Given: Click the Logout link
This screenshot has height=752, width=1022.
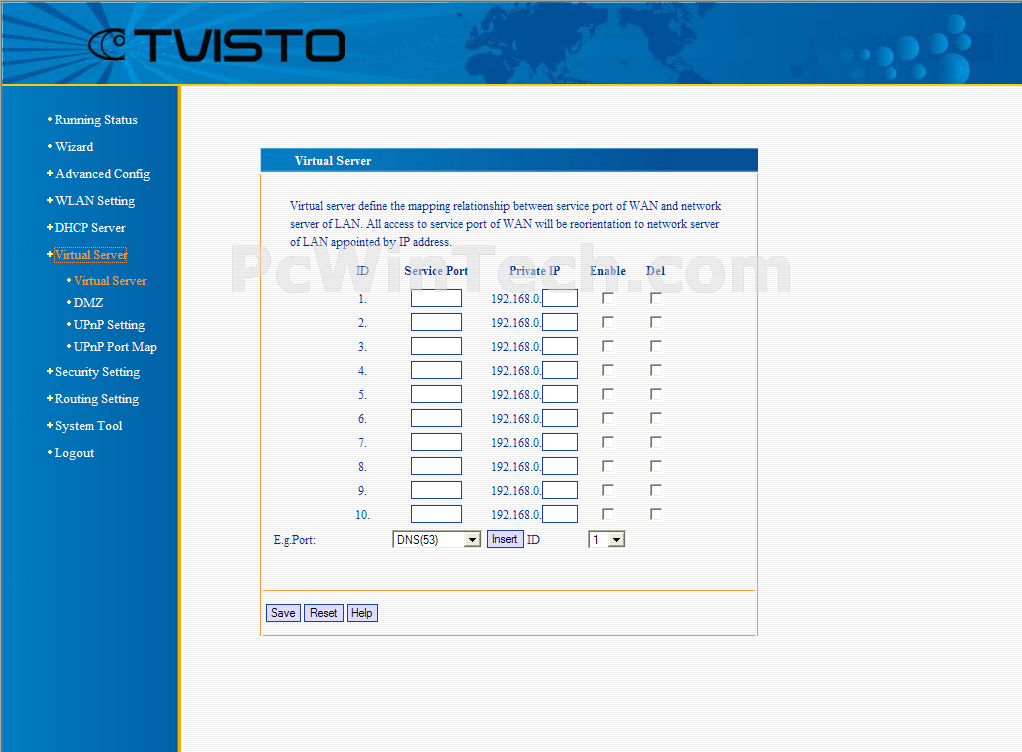Looking at the screenshot, I should (x=74, y=453).
